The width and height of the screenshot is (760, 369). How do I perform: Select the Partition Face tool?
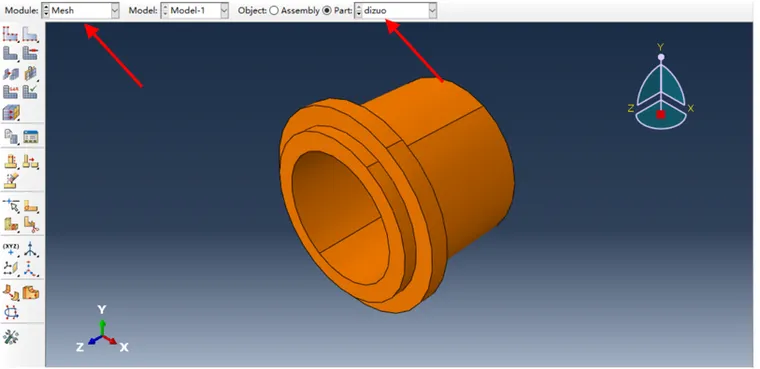30,161
